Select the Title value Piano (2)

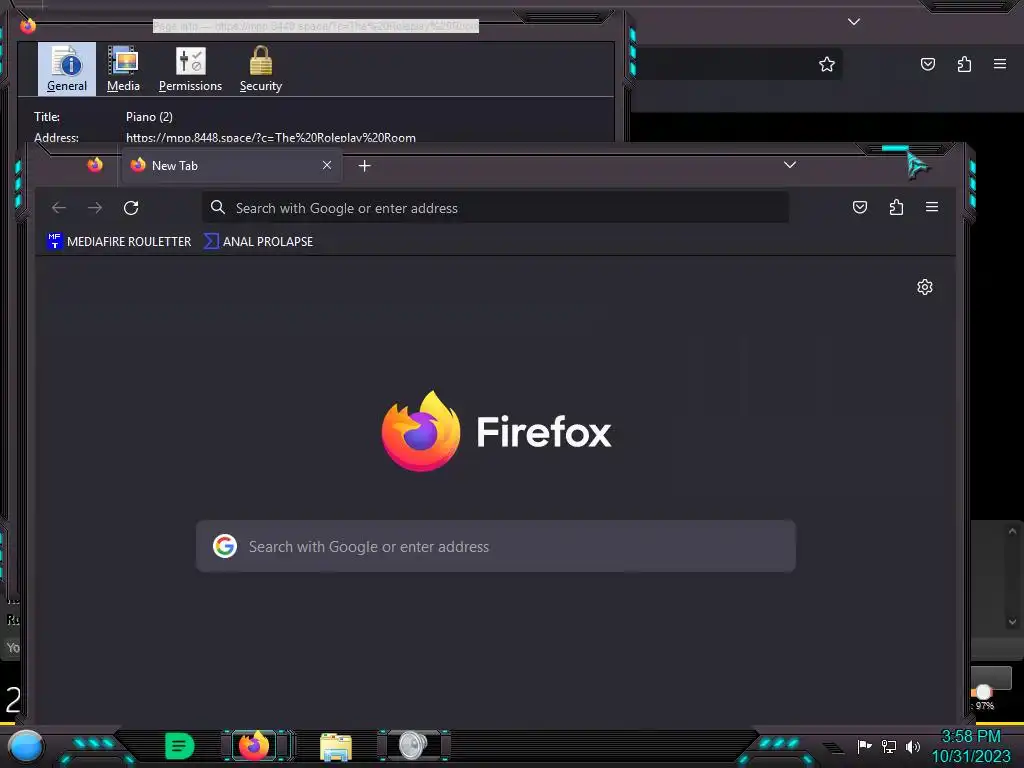tap(149, 117)
